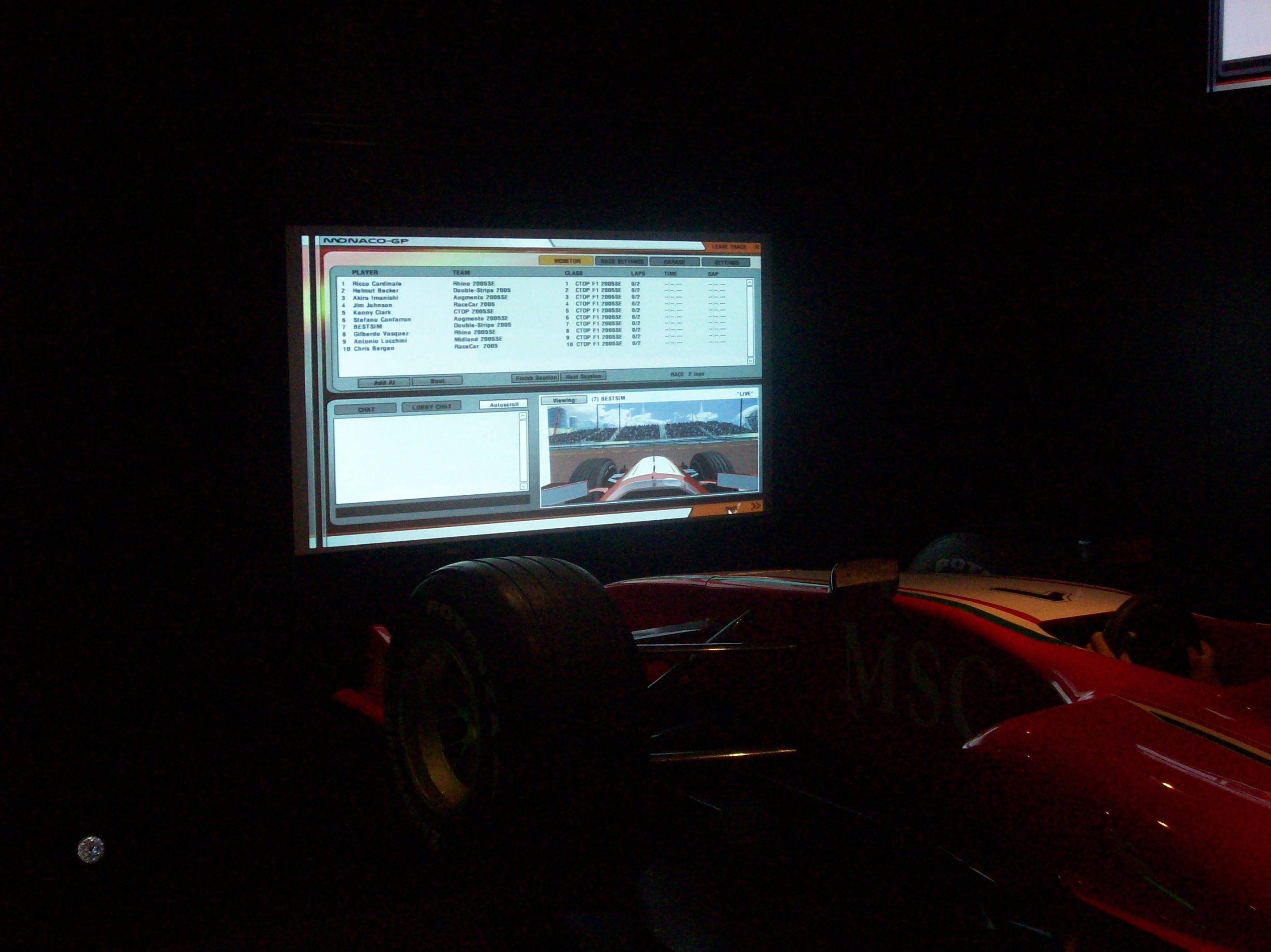Click CTDP 2005SE team entry
The height and width of the screenshot is (952, 1271).
474,311
